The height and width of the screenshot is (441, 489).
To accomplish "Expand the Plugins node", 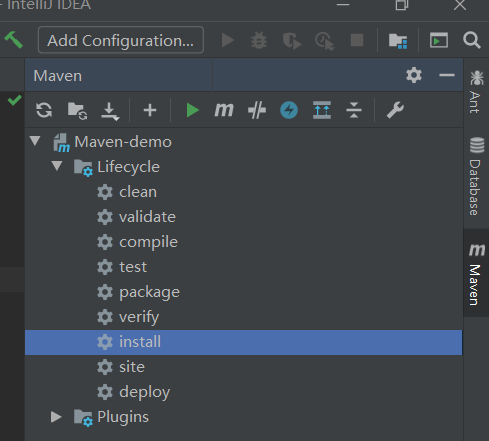I will pos(56,417).
